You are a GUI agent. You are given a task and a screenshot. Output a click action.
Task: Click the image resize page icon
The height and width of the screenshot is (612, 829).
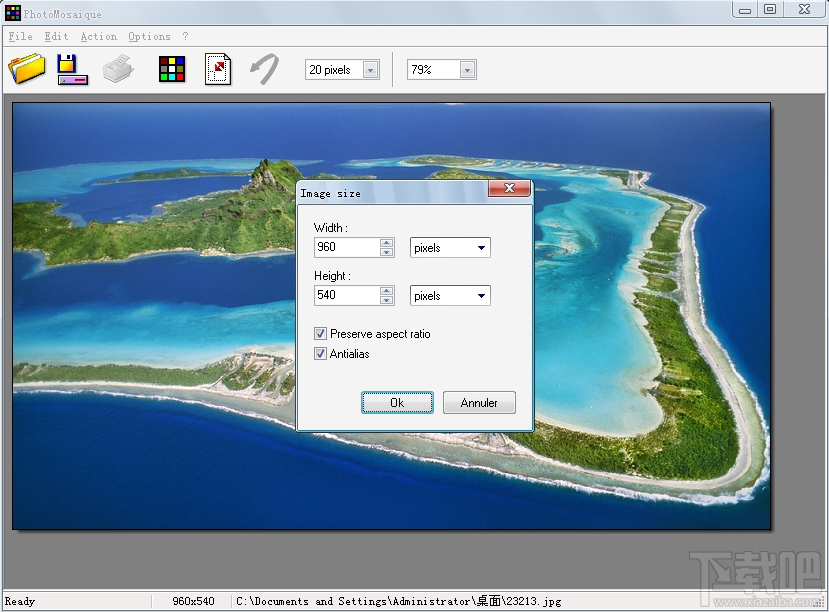pos(218,69)
